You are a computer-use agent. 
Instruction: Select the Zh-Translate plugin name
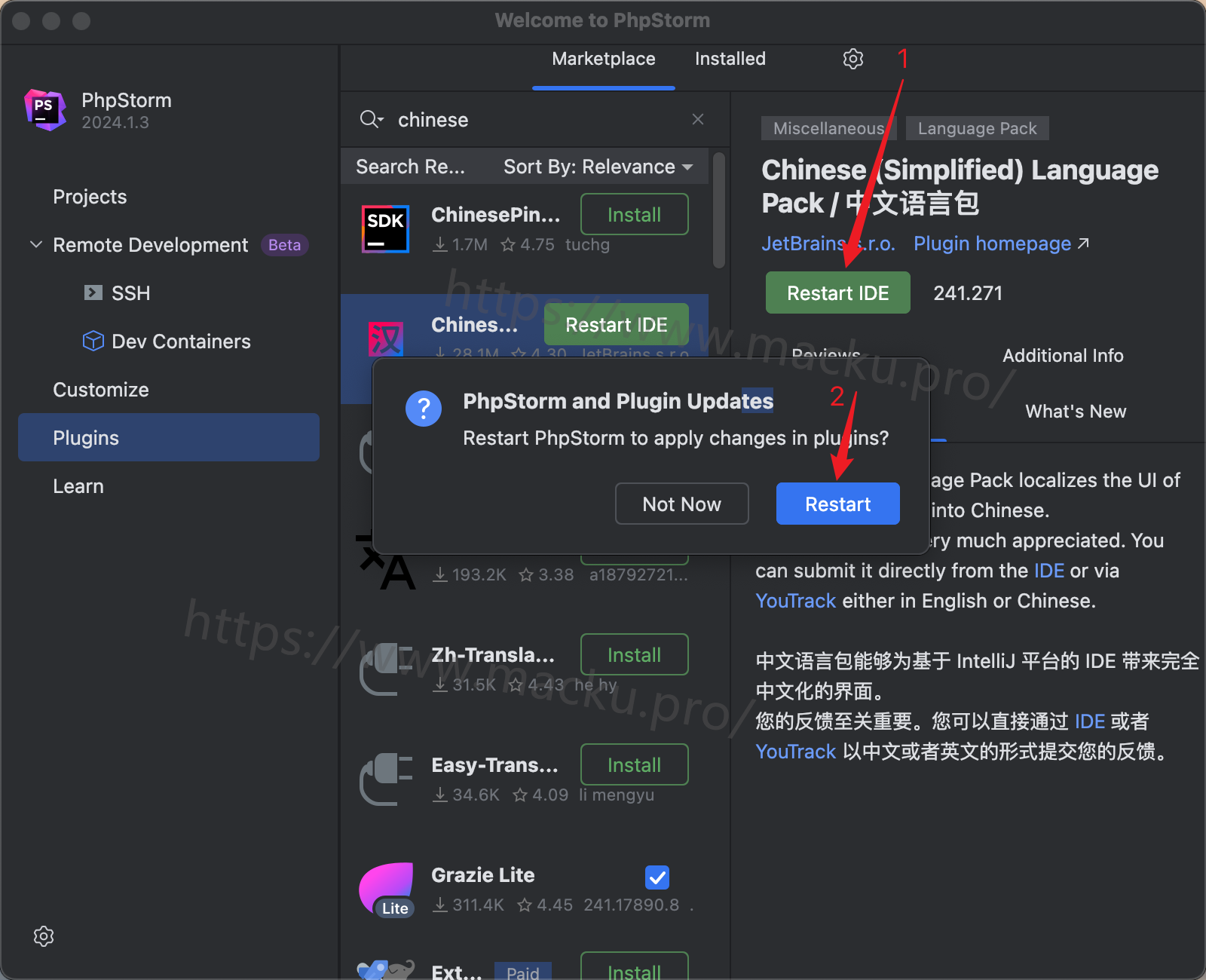[x=493, y=655]
